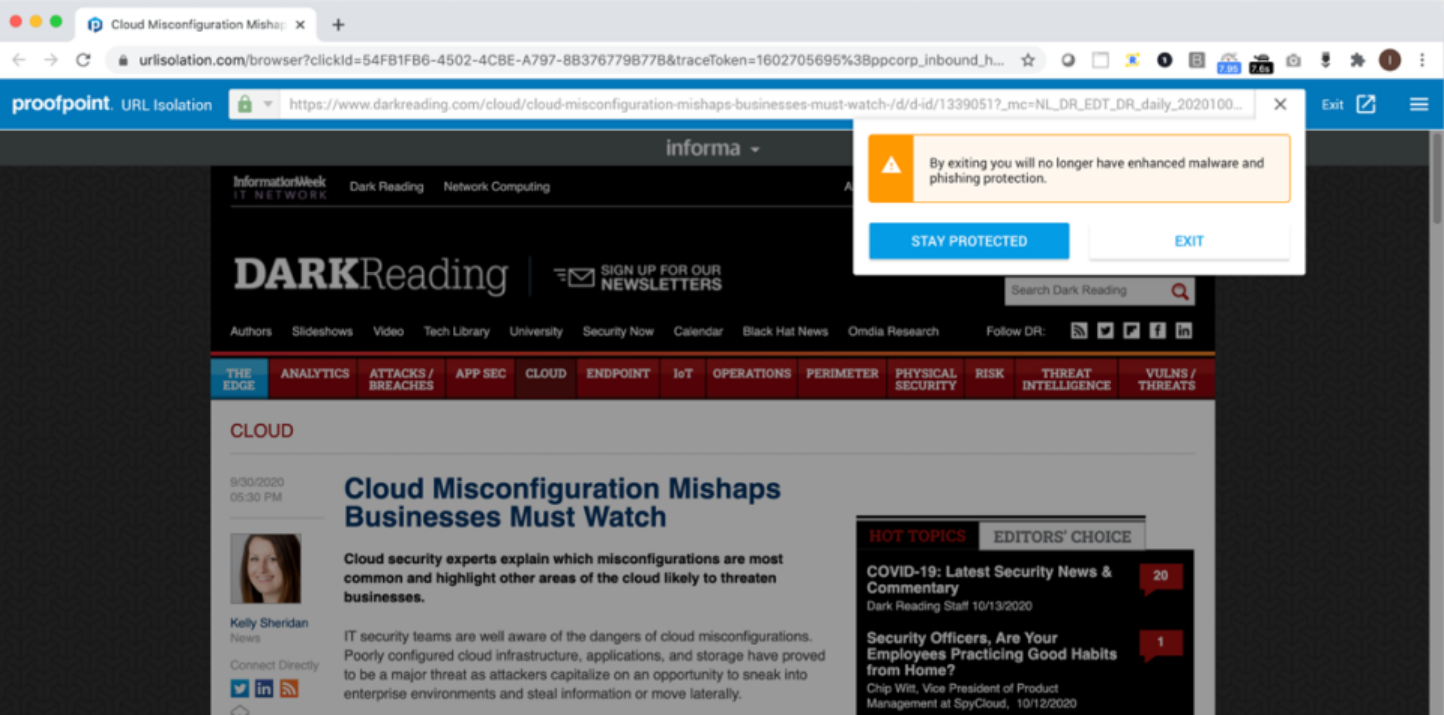Select the Operations section tab
This screenshot has height=715, width=1444.
click(751, 379)
